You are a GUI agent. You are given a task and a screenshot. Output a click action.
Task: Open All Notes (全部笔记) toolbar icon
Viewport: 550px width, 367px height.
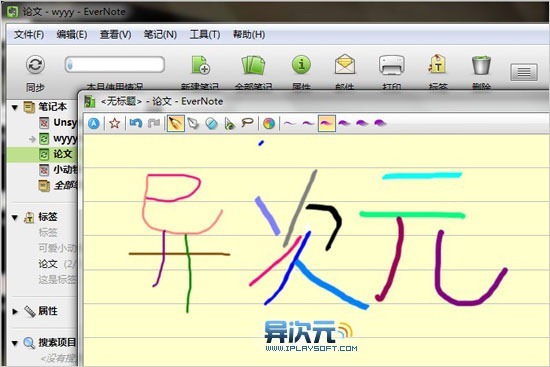pos(253,65)
